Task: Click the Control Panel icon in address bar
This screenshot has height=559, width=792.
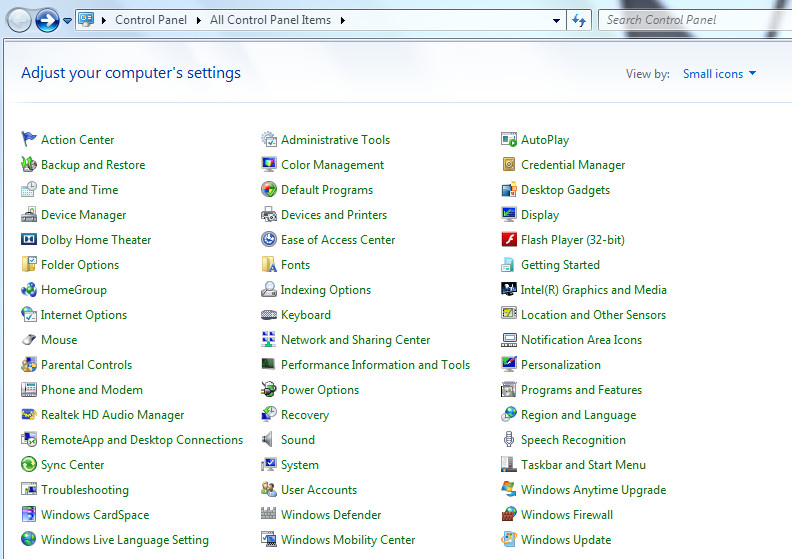Action: point(86,20)
